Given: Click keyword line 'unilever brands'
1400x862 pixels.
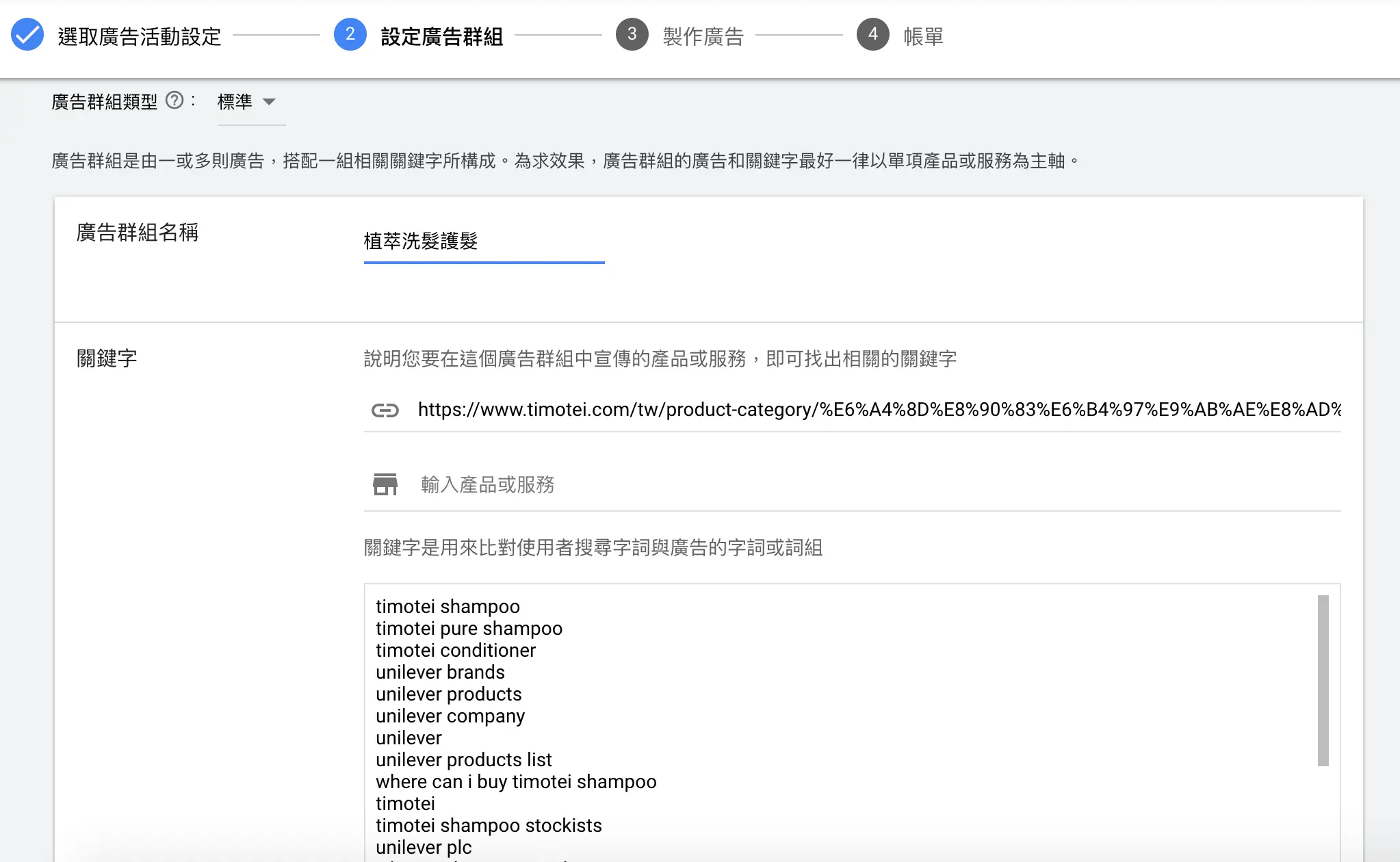Looking at the screenshot, I should (x=440, y=672).
